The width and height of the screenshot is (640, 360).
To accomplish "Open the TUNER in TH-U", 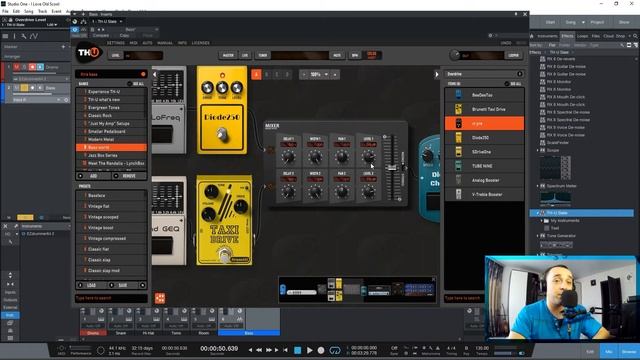I will pyautogui.click(x=262, y=55).
